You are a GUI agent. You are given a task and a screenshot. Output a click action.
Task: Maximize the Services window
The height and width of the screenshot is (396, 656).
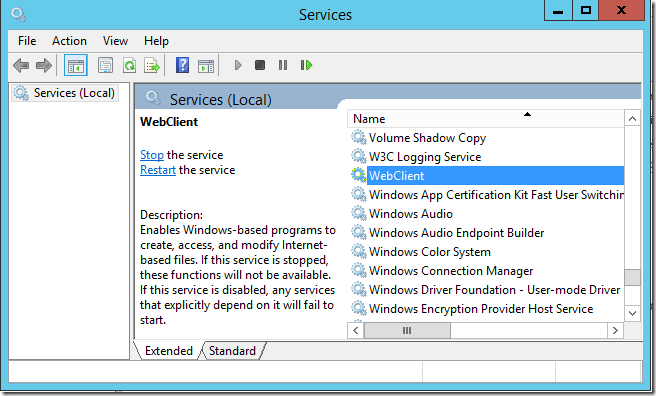pos(585,10)
